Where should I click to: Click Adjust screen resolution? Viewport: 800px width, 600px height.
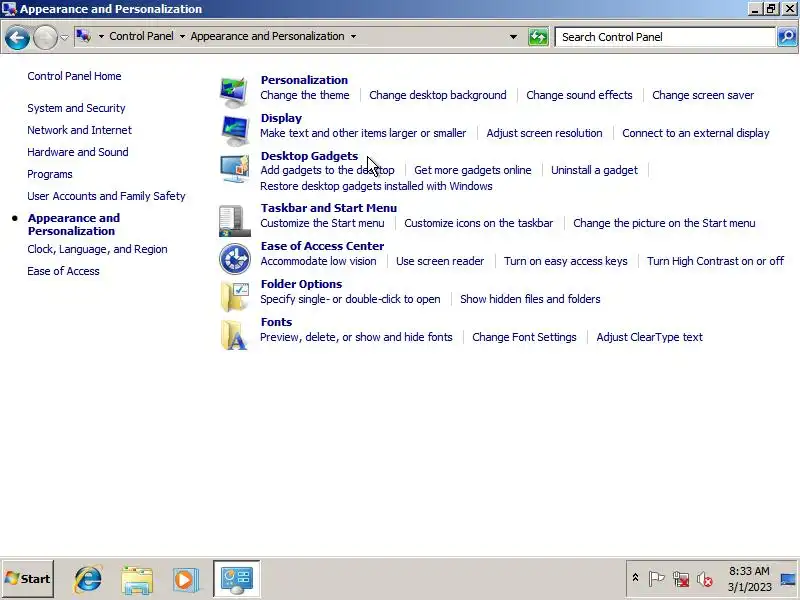[544, 133]
